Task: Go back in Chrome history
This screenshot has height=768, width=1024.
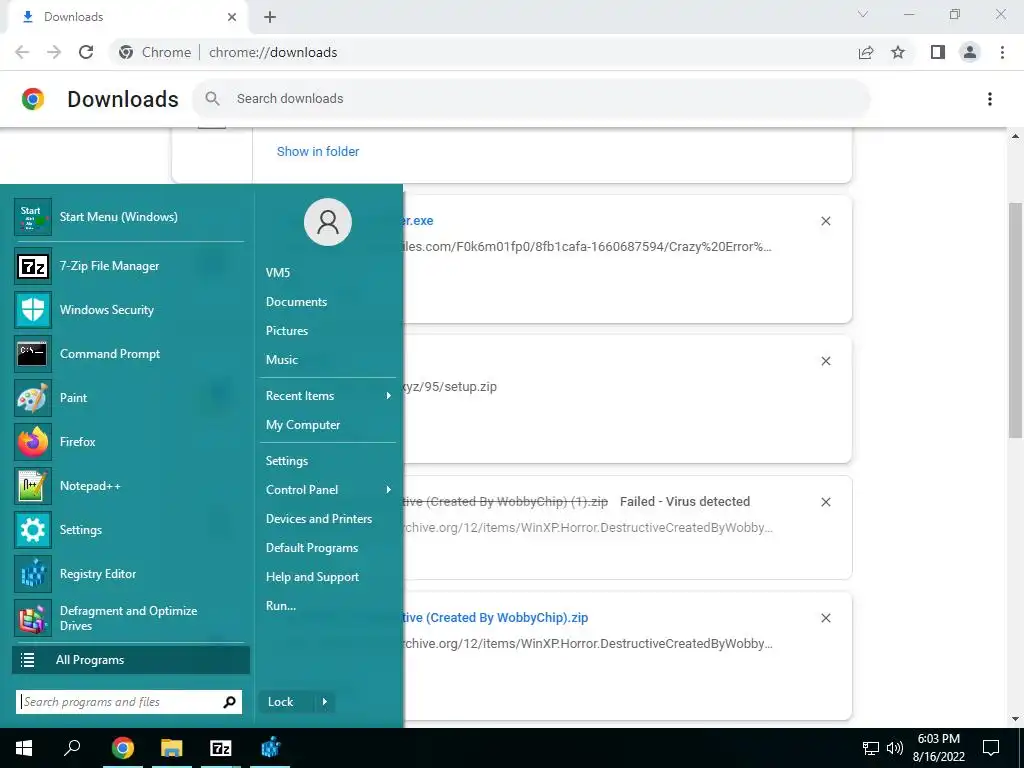Action: [x=22, y=52]
